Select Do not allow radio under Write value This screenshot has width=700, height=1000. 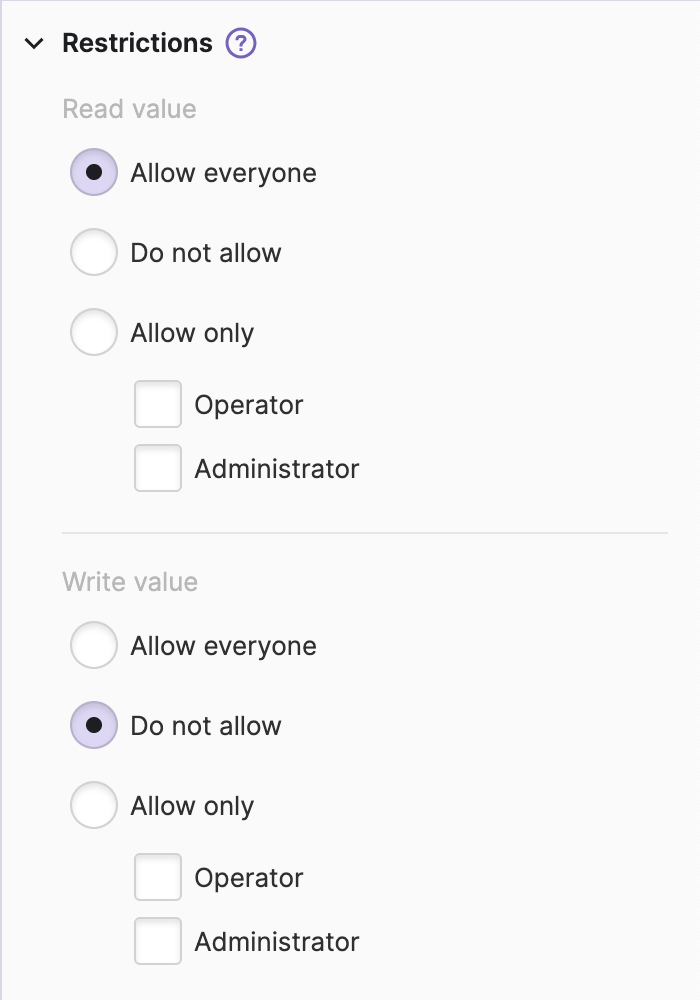point(94,726)
